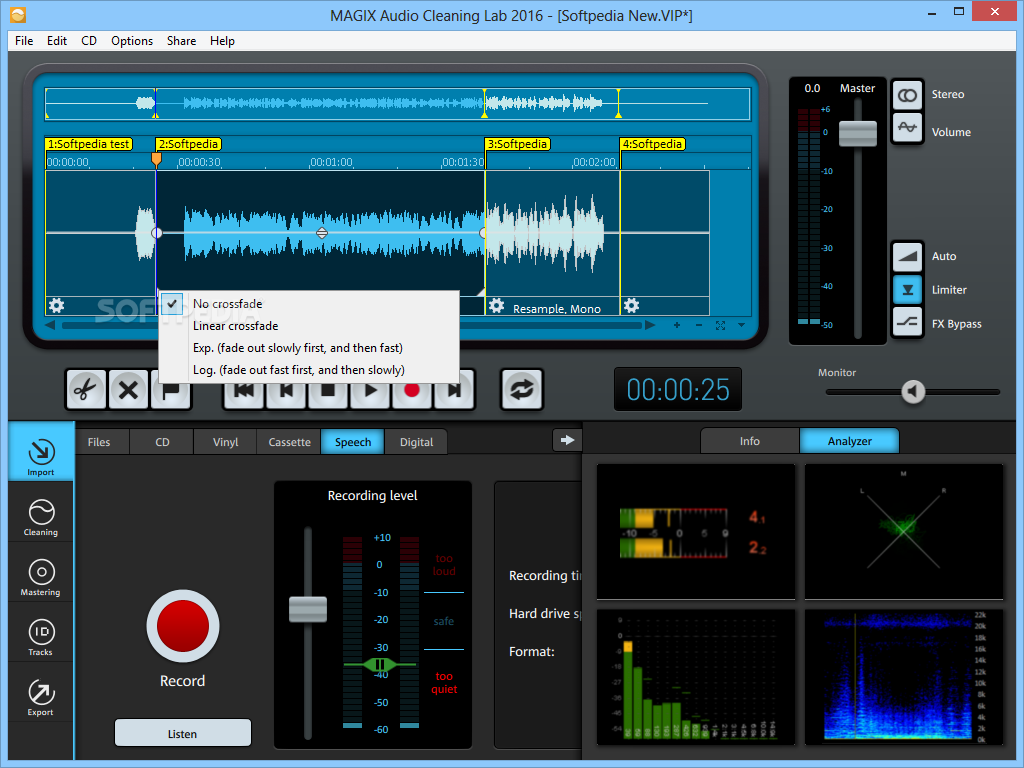Toggle the FX Bypass button
The image size is (1024, 768).
click(907, 322)
